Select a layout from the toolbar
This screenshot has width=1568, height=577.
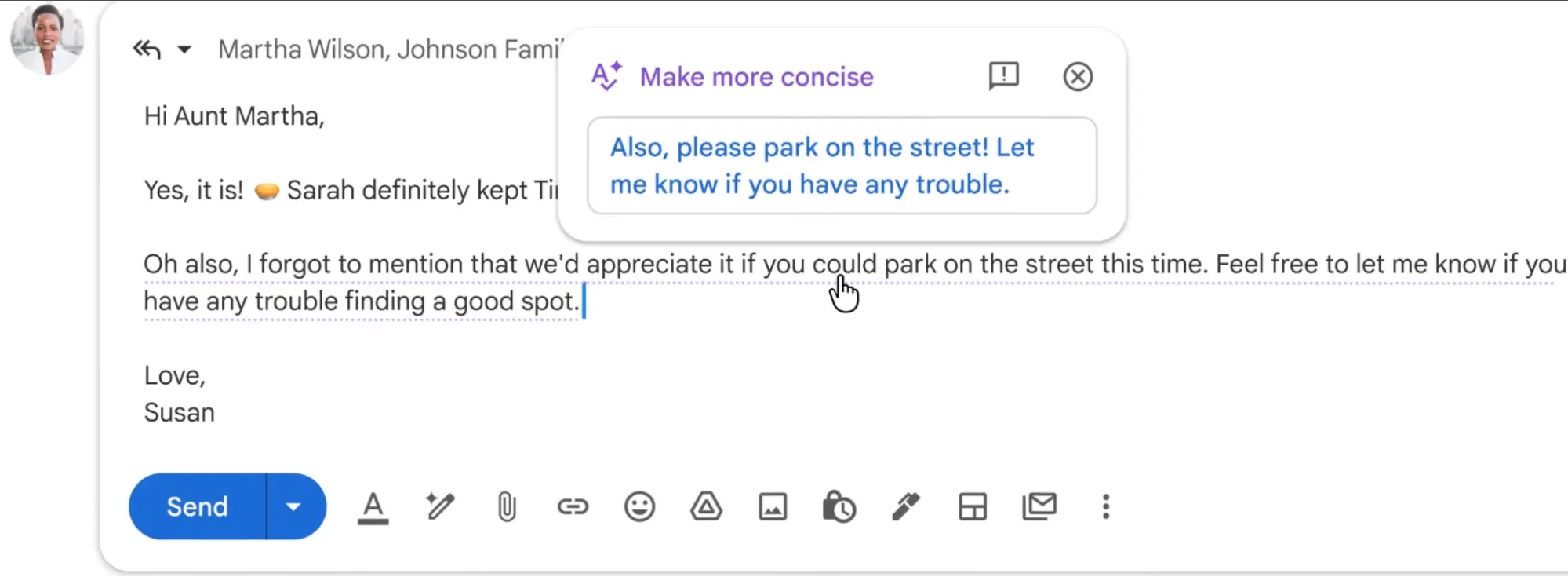(x=973, y=506)
